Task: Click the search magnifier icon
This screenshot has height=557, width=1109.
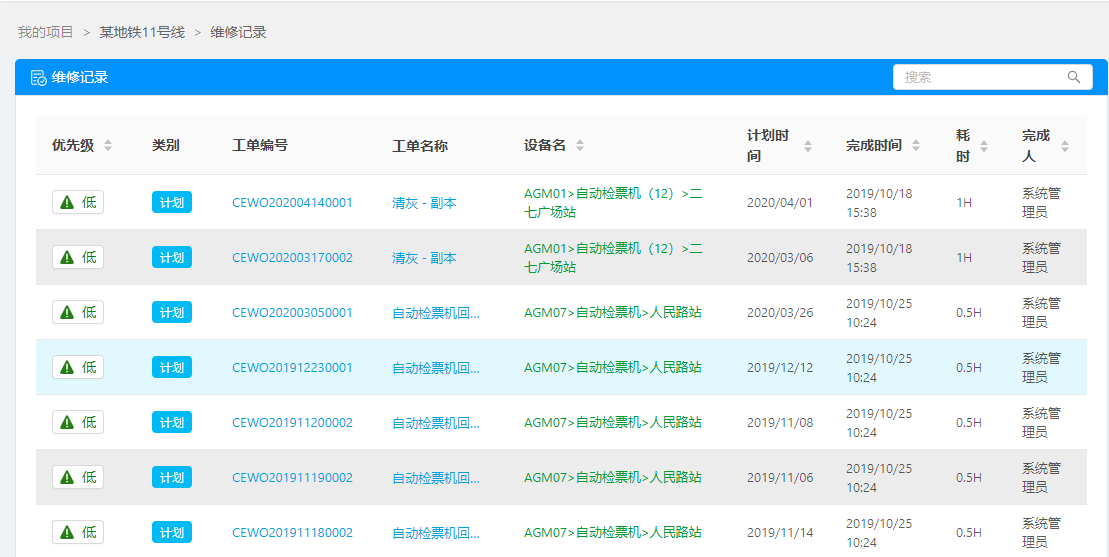Action: pyautogui.click(x=1073, y=77)
